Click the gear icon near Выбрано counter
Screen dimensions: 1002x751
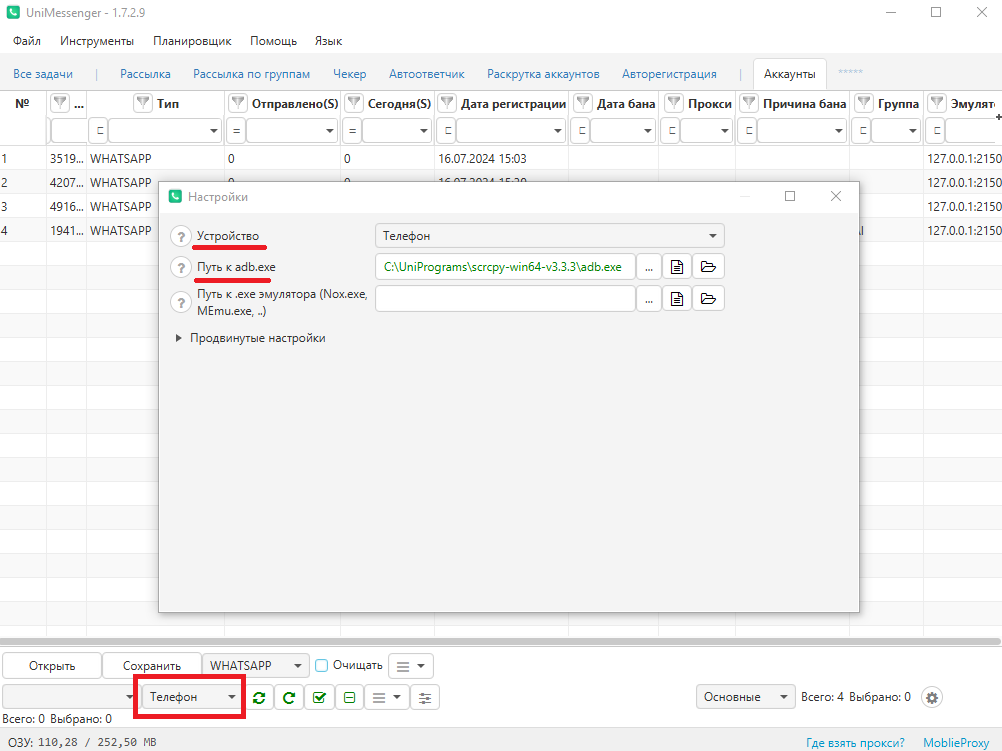tap(931, 697)
